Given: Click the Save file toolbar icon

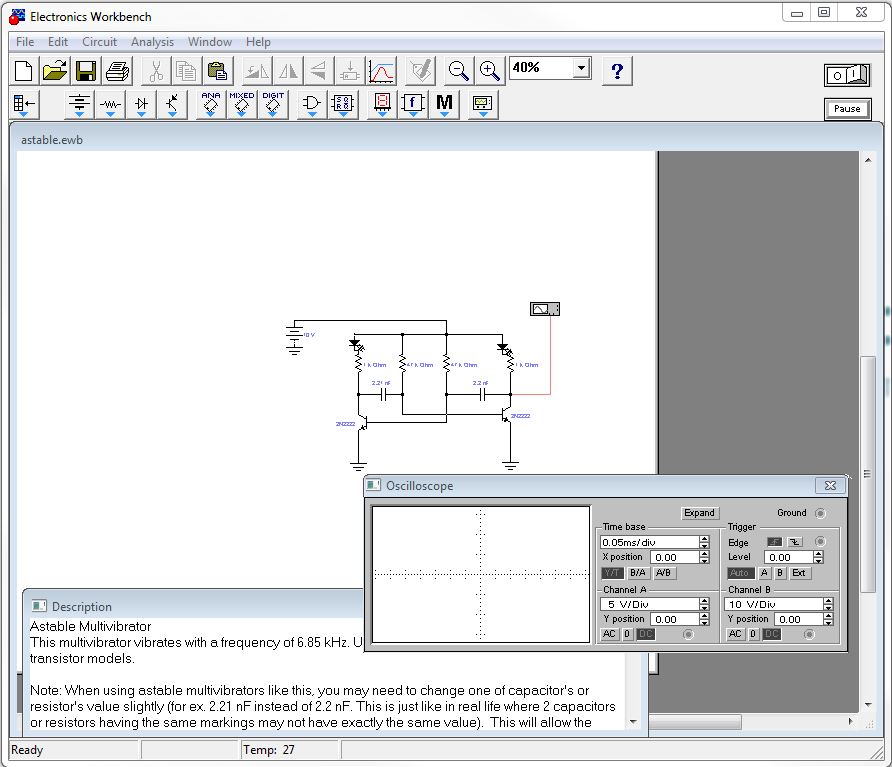Looking at the screenshot, I should (x=86, y=70).
